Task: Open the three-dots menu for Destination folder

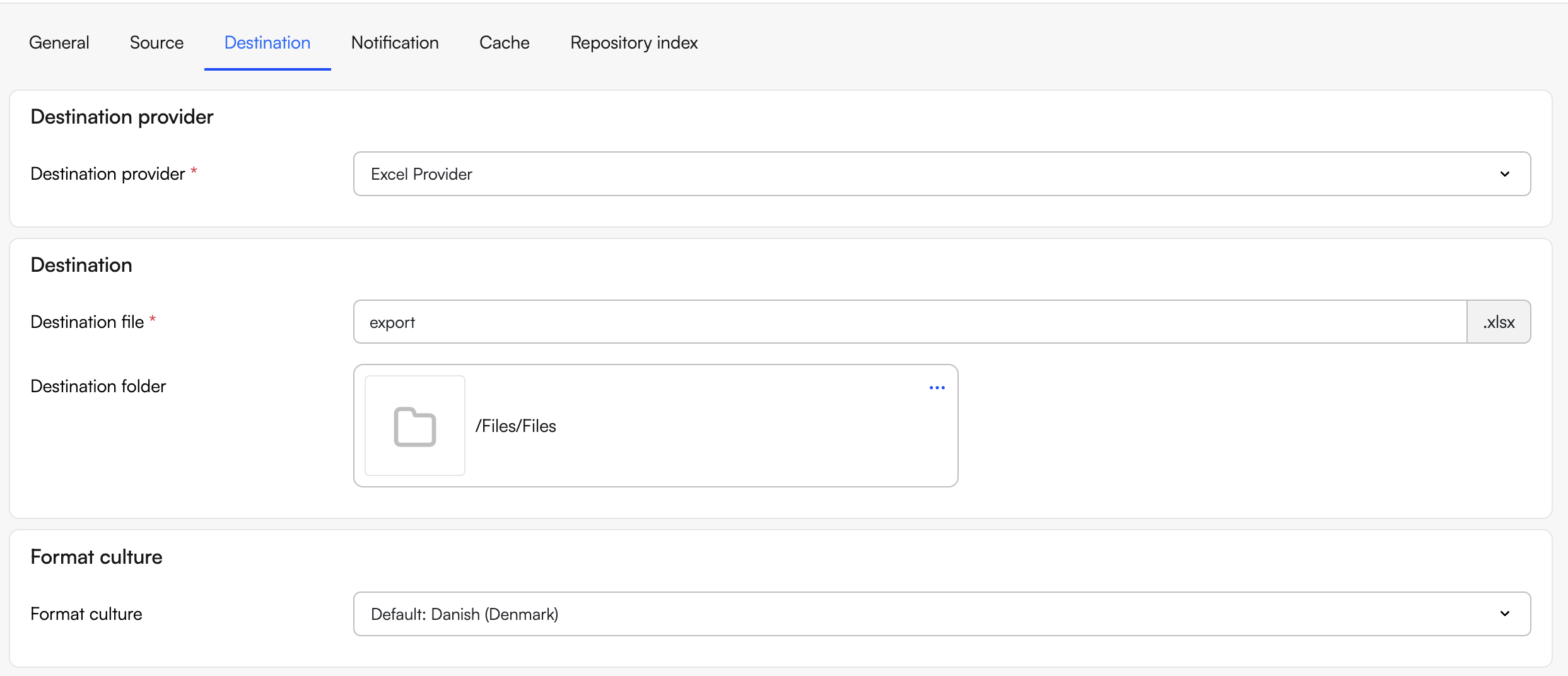Action: click(x=937, y=388)
